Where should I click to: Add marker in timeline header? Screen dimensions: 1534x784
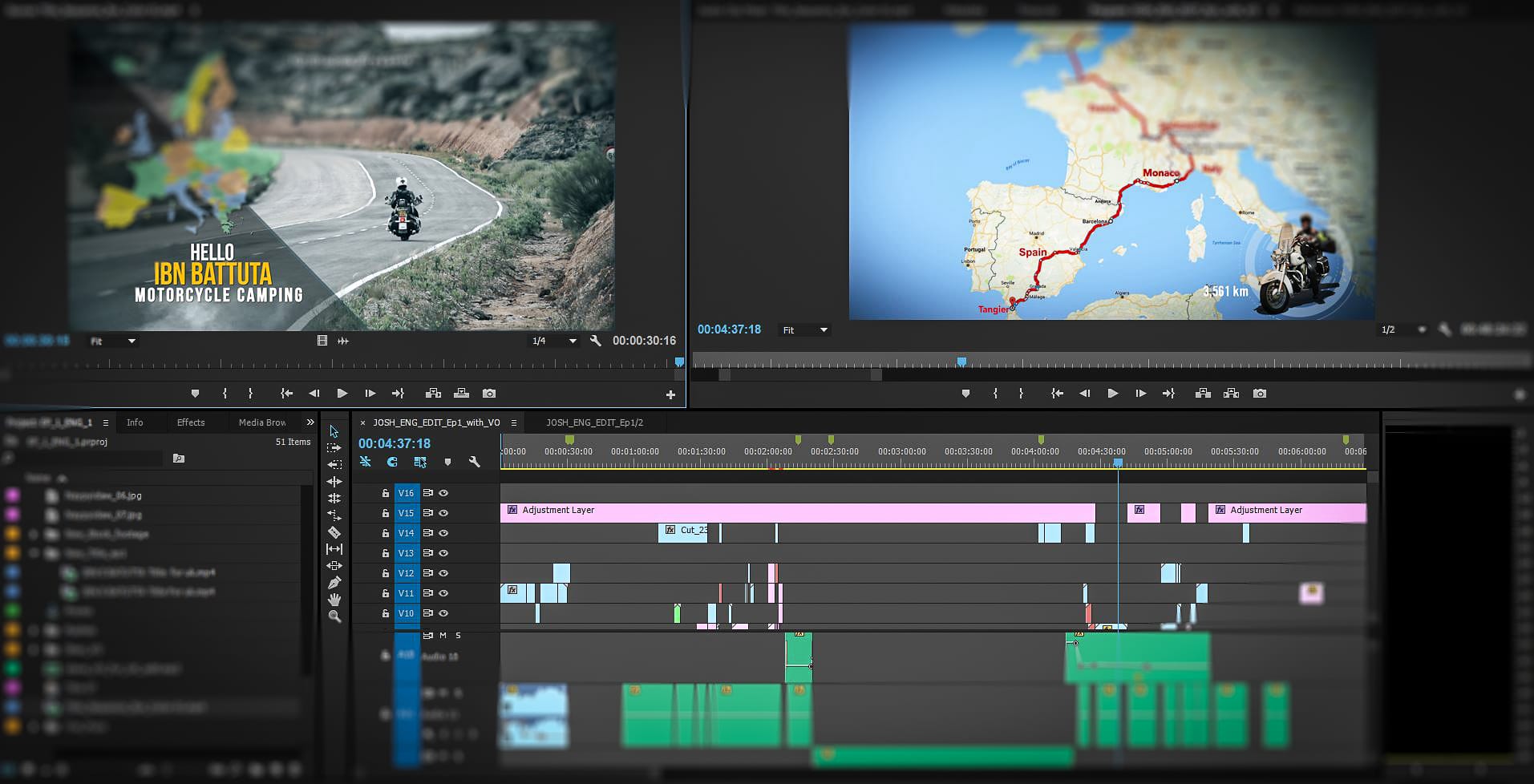[x=447, y=462]
